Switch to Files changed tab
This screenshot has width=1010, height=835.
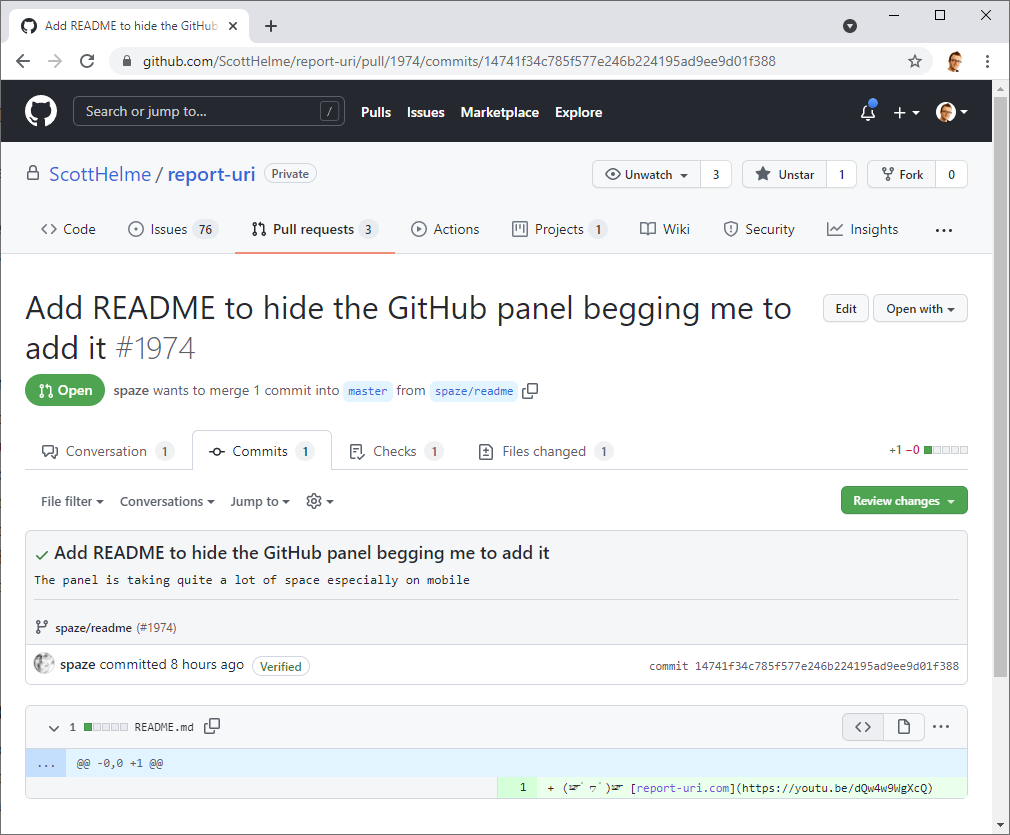[545, 452]
